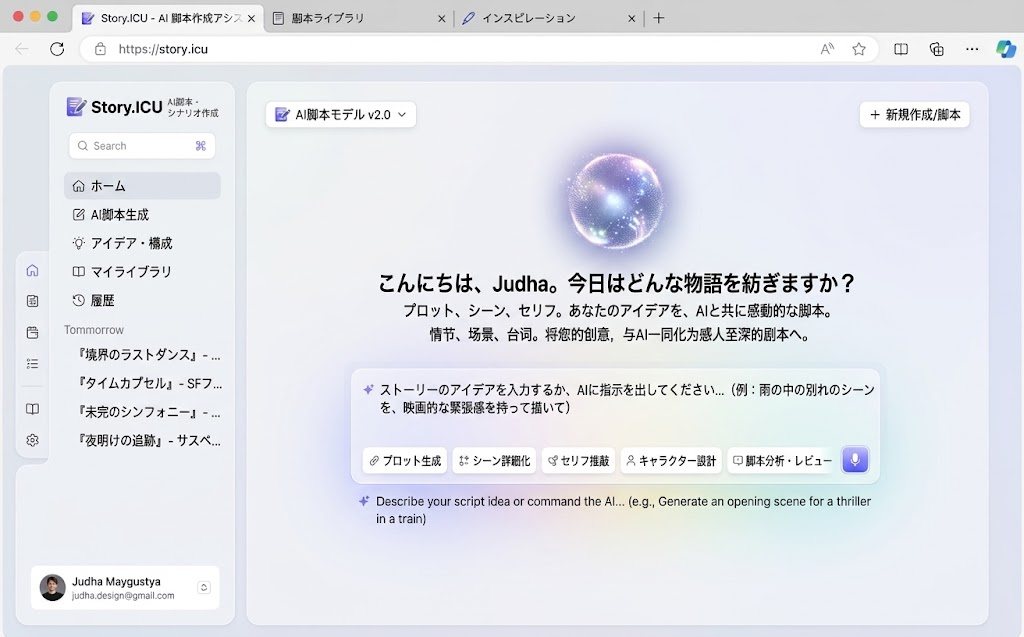This screenshot has width=1024, height=637.
Task: Click Judha Maygustya's profile avatar
Action: coord(52,587)
